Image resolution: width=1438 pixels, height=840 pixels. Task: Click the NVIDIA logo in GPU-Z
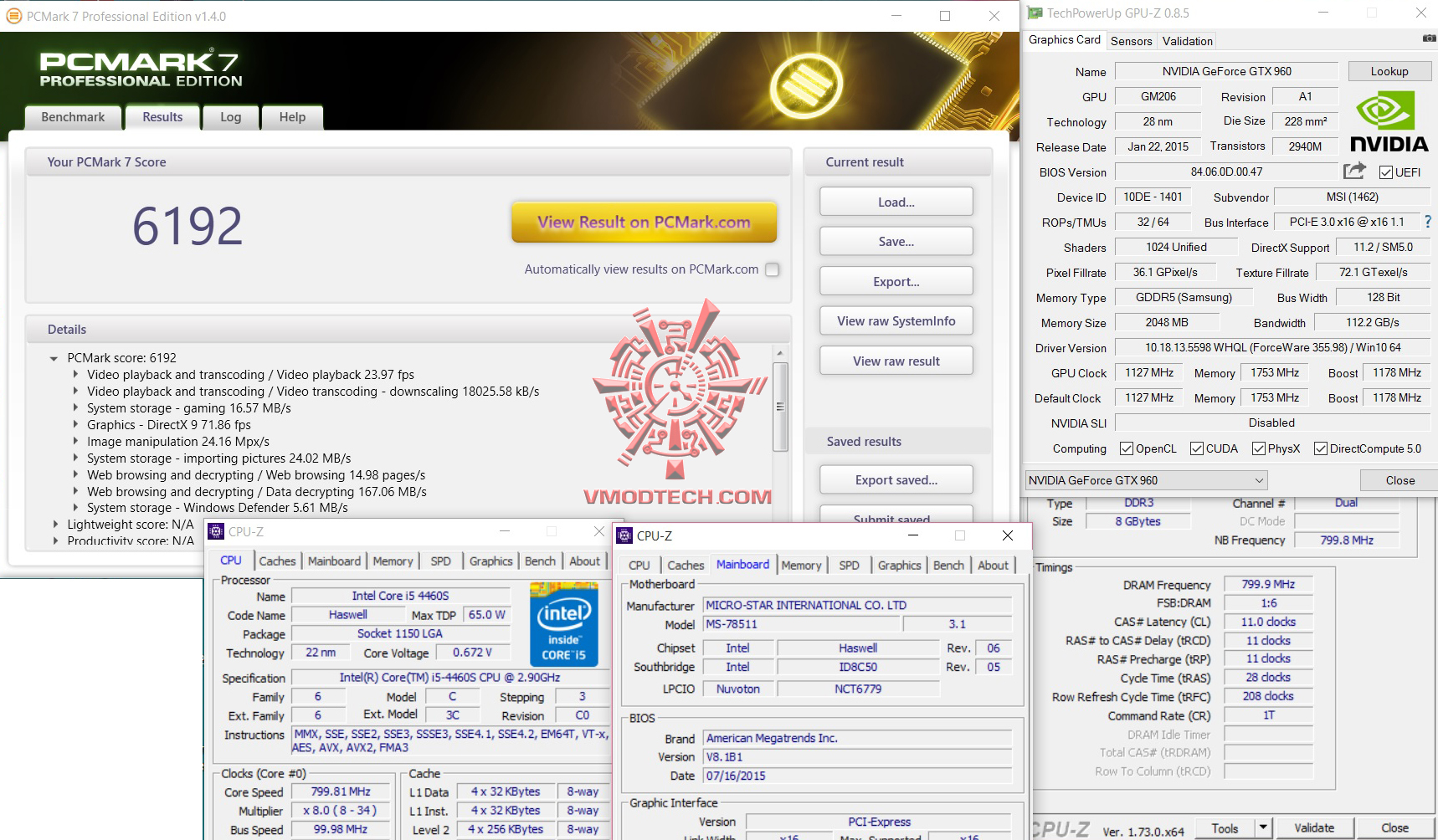(x=1389, y=123)
